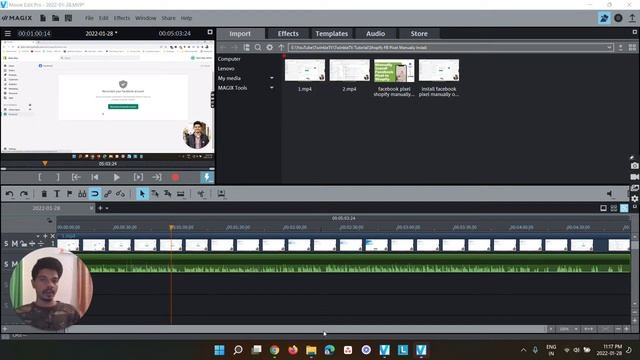640x360 pixels.
Task: Select the 2.mp4 thumbnail
Action: (x=349, y=70)
